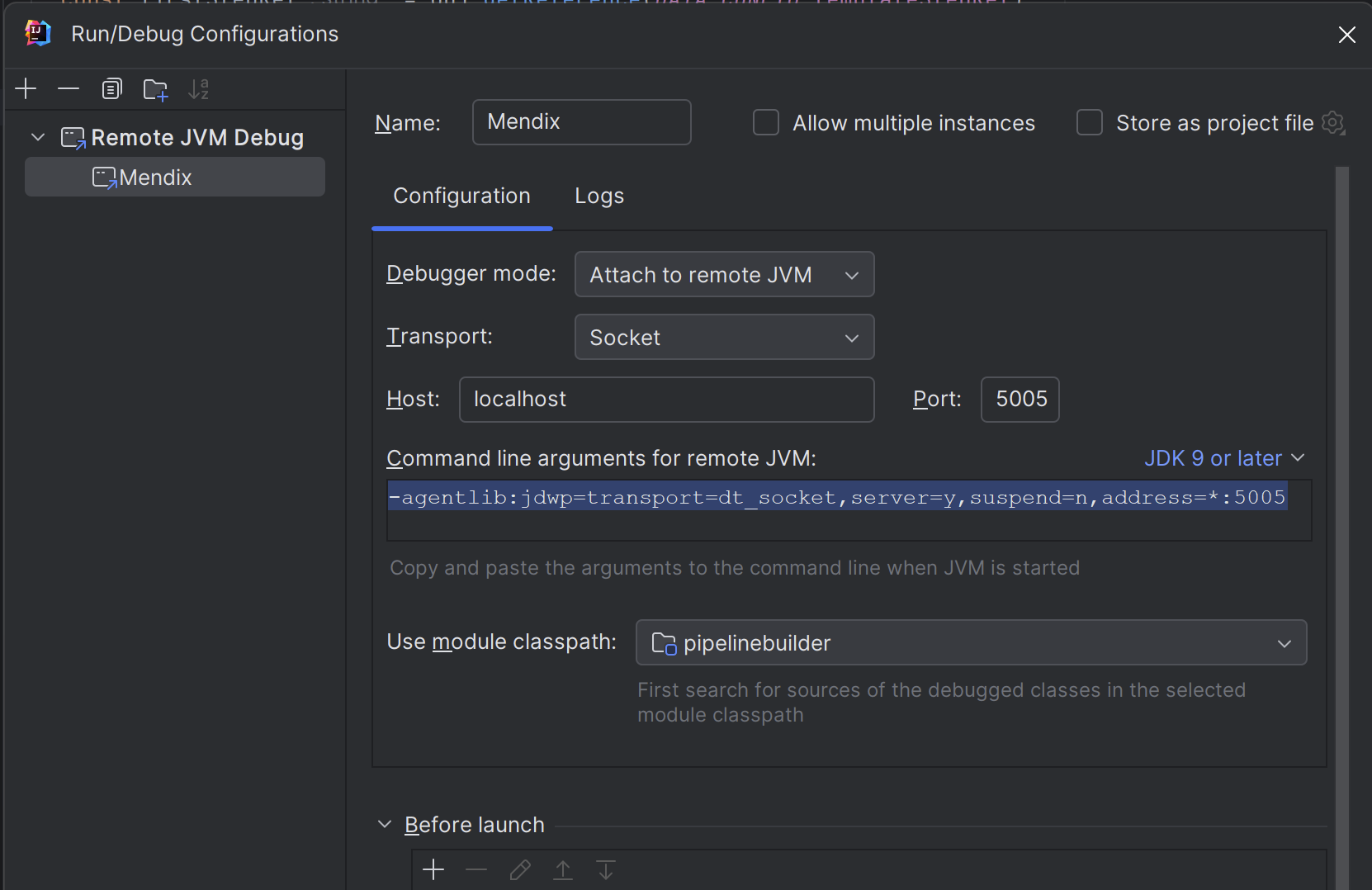Sort configurations alphabetically
The image size is (1372, 890).
199,88
